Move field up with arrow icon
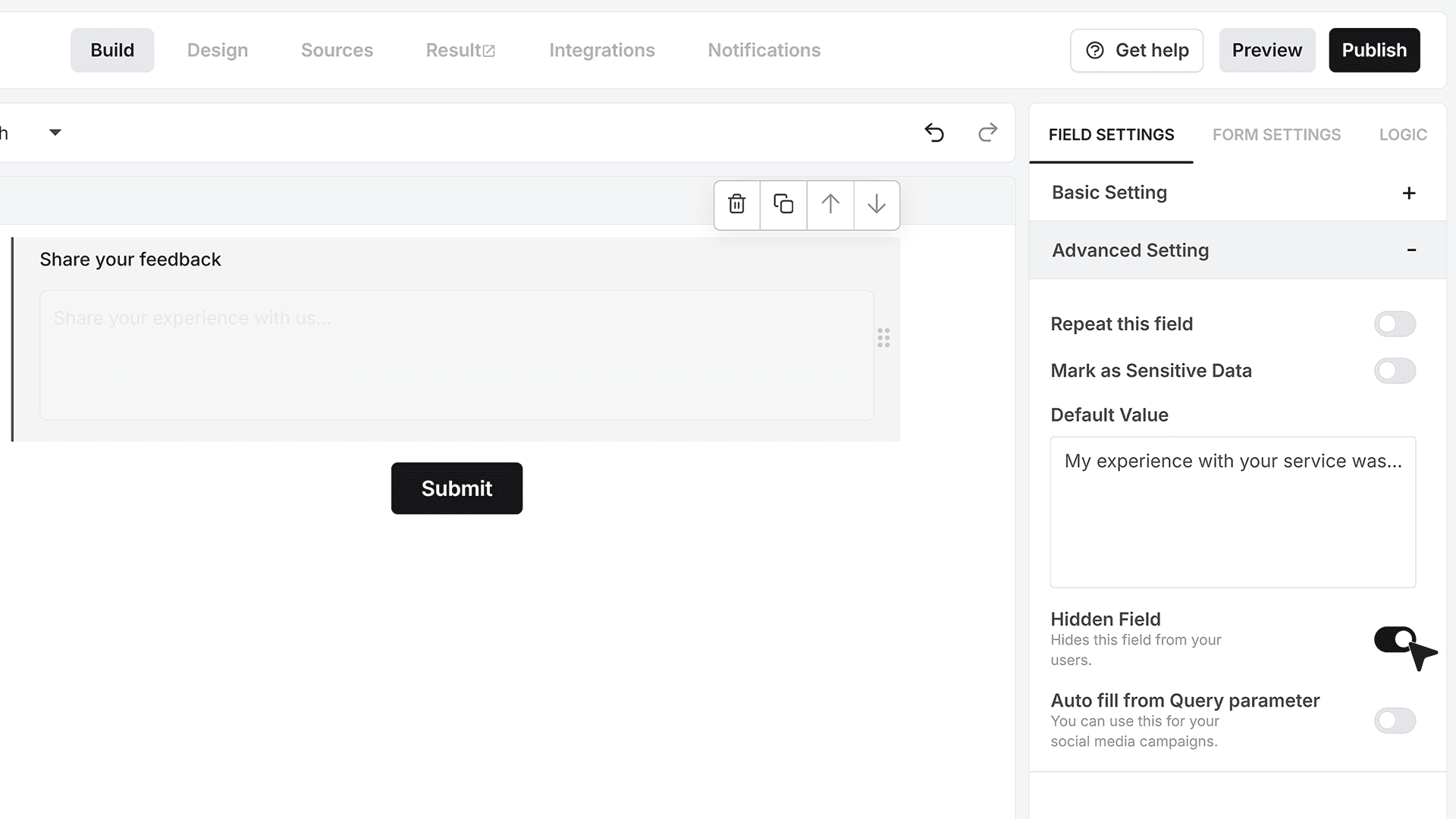 pos(830,205)
